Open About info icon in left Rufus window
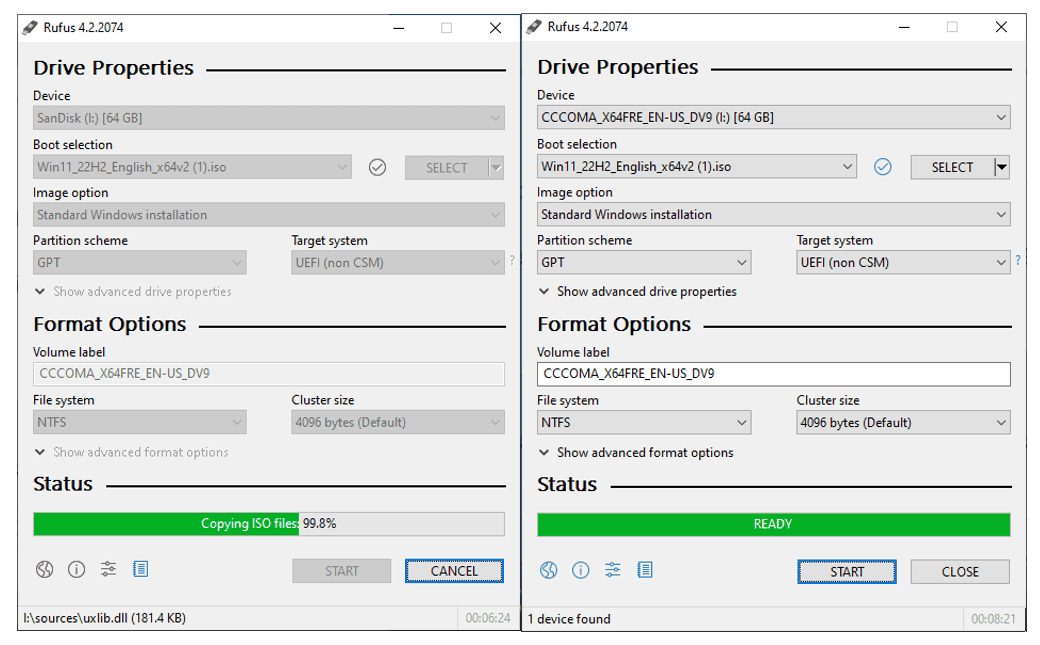Image resolution: width=1040 pixels, height=645 pixels. 76,569
